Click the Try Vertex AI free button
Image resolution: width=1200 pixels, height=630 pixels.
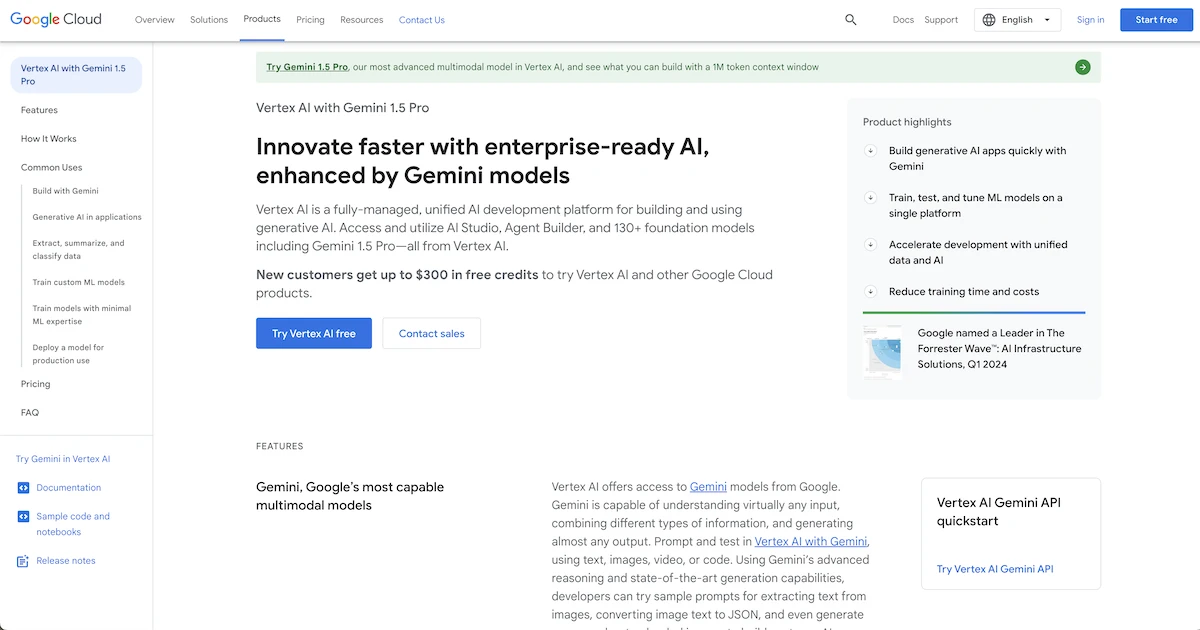click(x=314, y=333)
